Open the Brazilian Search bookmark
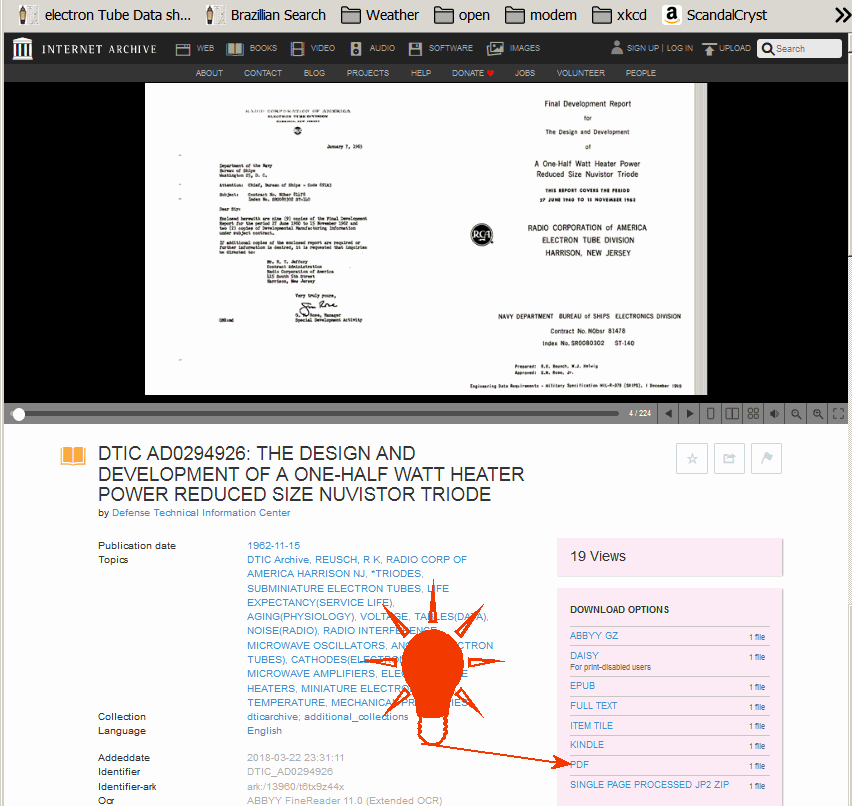The image size is (852, 806). (x=266, y=15)
